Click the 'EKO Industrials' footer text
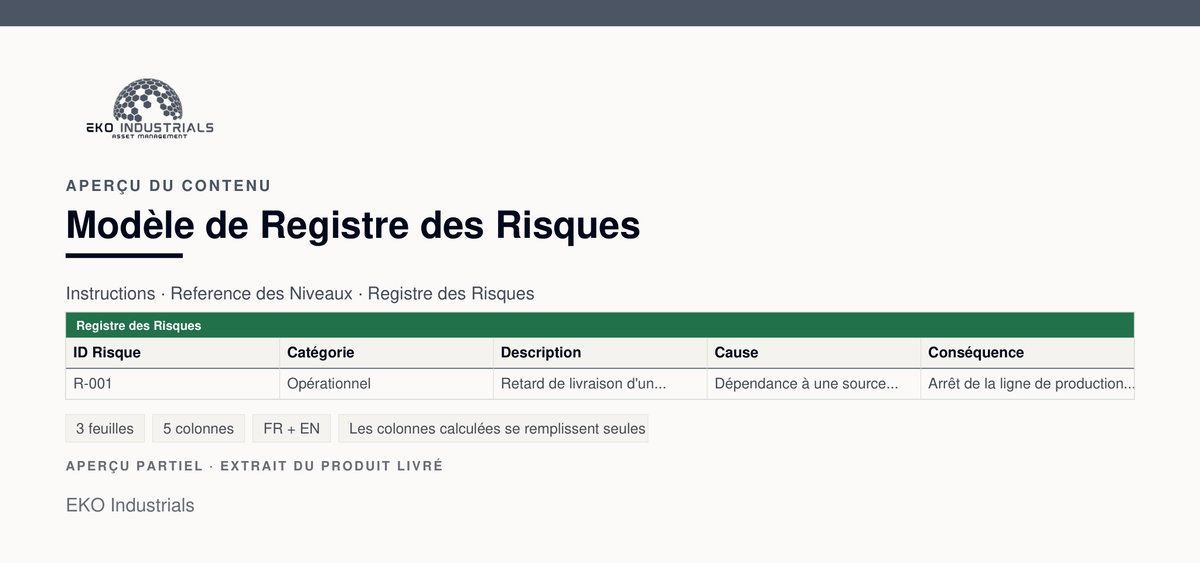This screenshot has height=563, width=1200. click(x=130, y=505)
